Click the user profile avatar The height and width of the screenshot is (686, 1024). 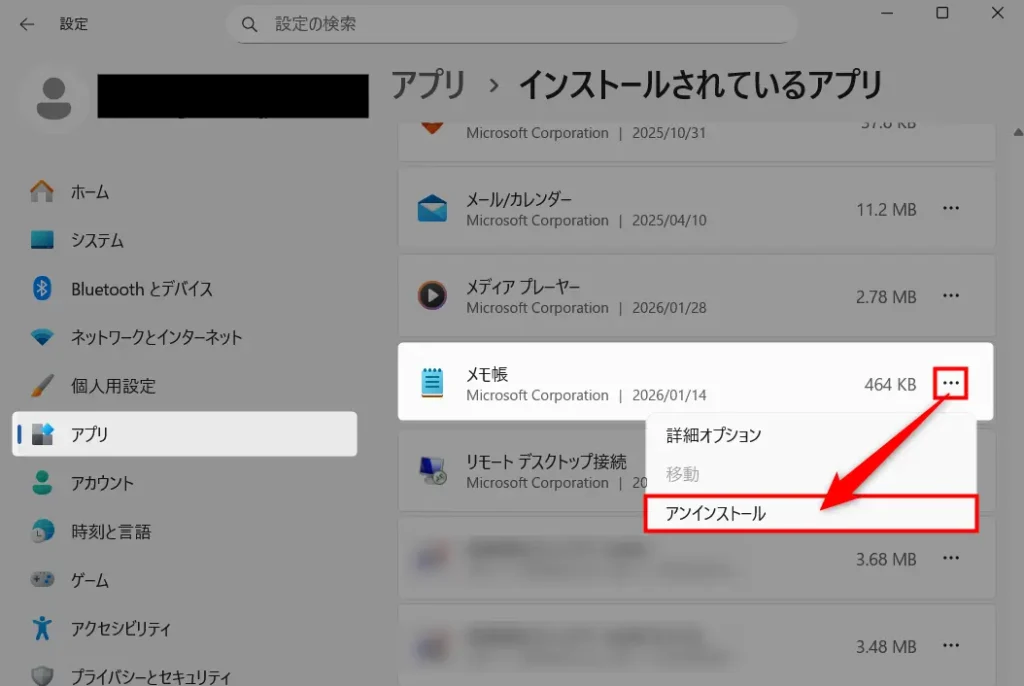pos(56,97)
